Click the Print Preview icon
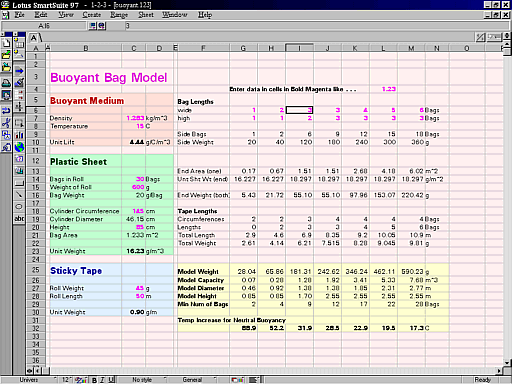Viewport: 512px width, 384px height. click(x=6, y=95)
